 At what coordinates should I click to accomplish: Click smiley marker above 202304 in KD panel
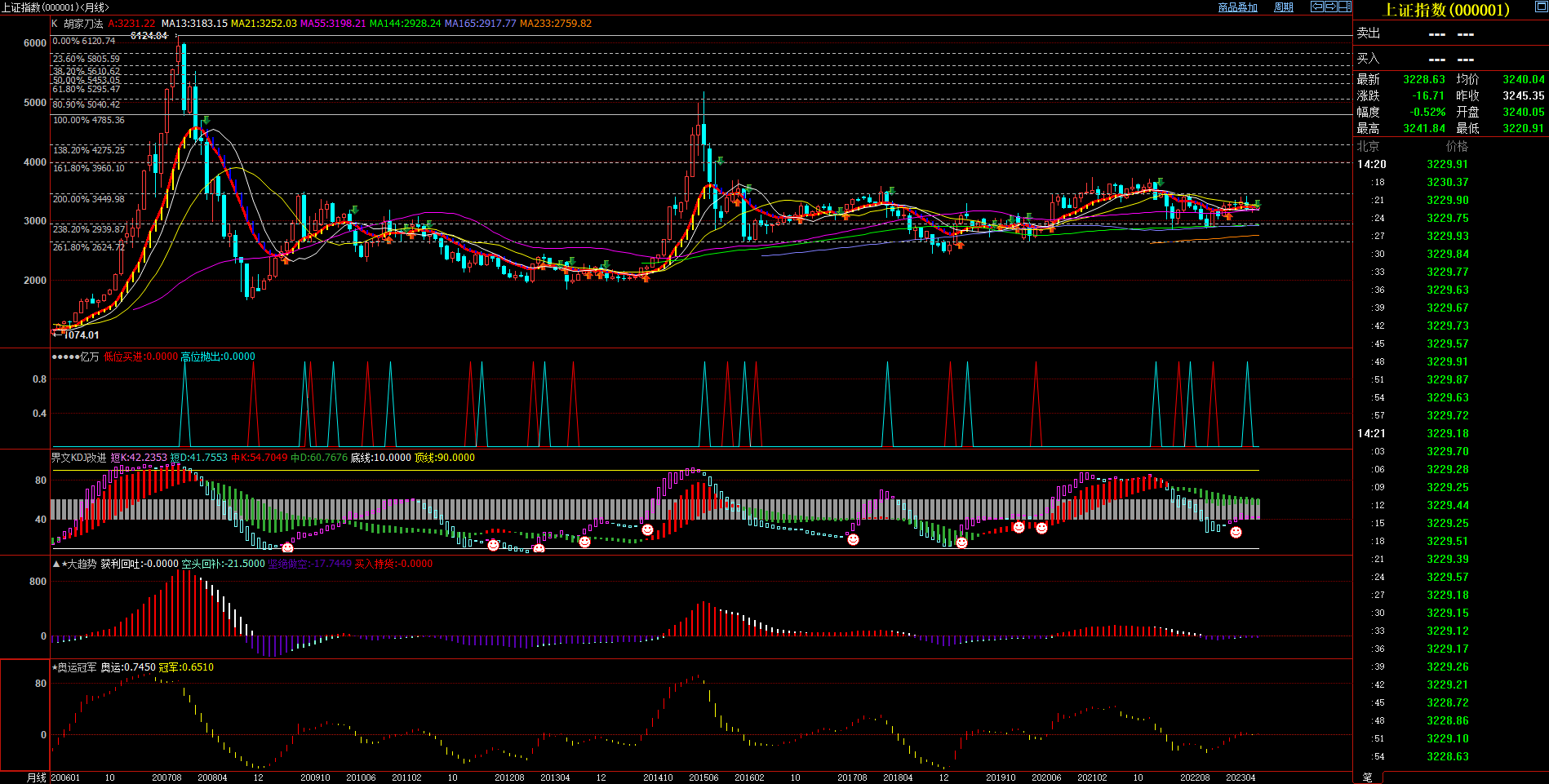pyautogui.click(x=1236, y=533)
